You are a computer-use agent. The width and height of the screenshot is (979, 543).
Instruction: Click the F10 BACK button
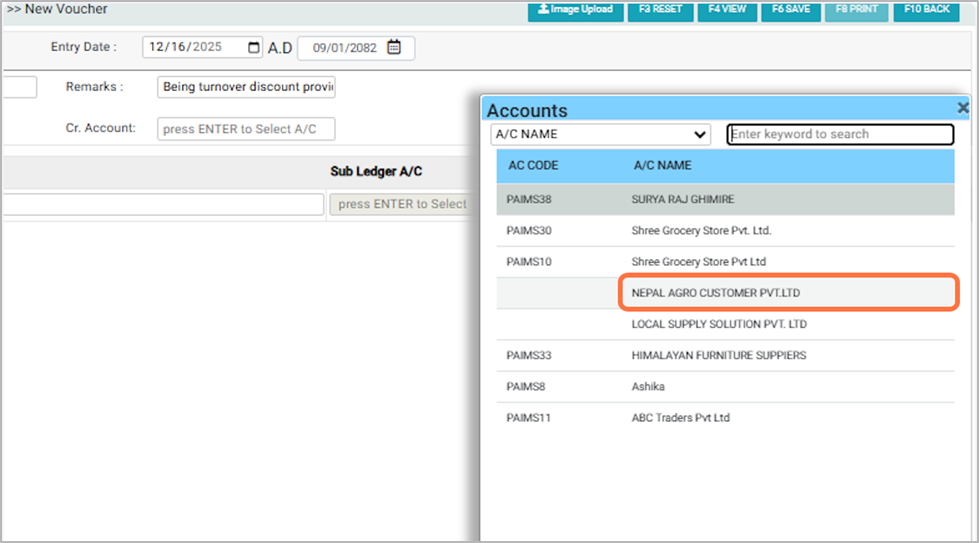coord(927,10)
